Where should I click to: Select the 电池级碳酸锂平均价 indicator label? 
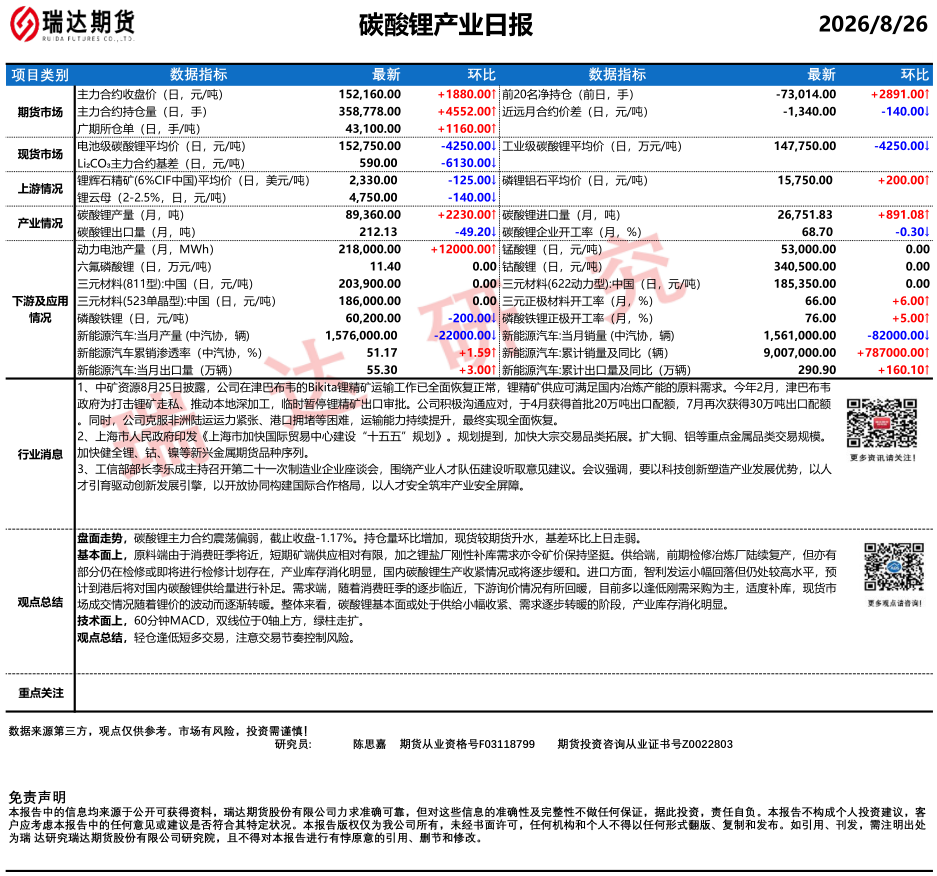click(x=161, y=146)
